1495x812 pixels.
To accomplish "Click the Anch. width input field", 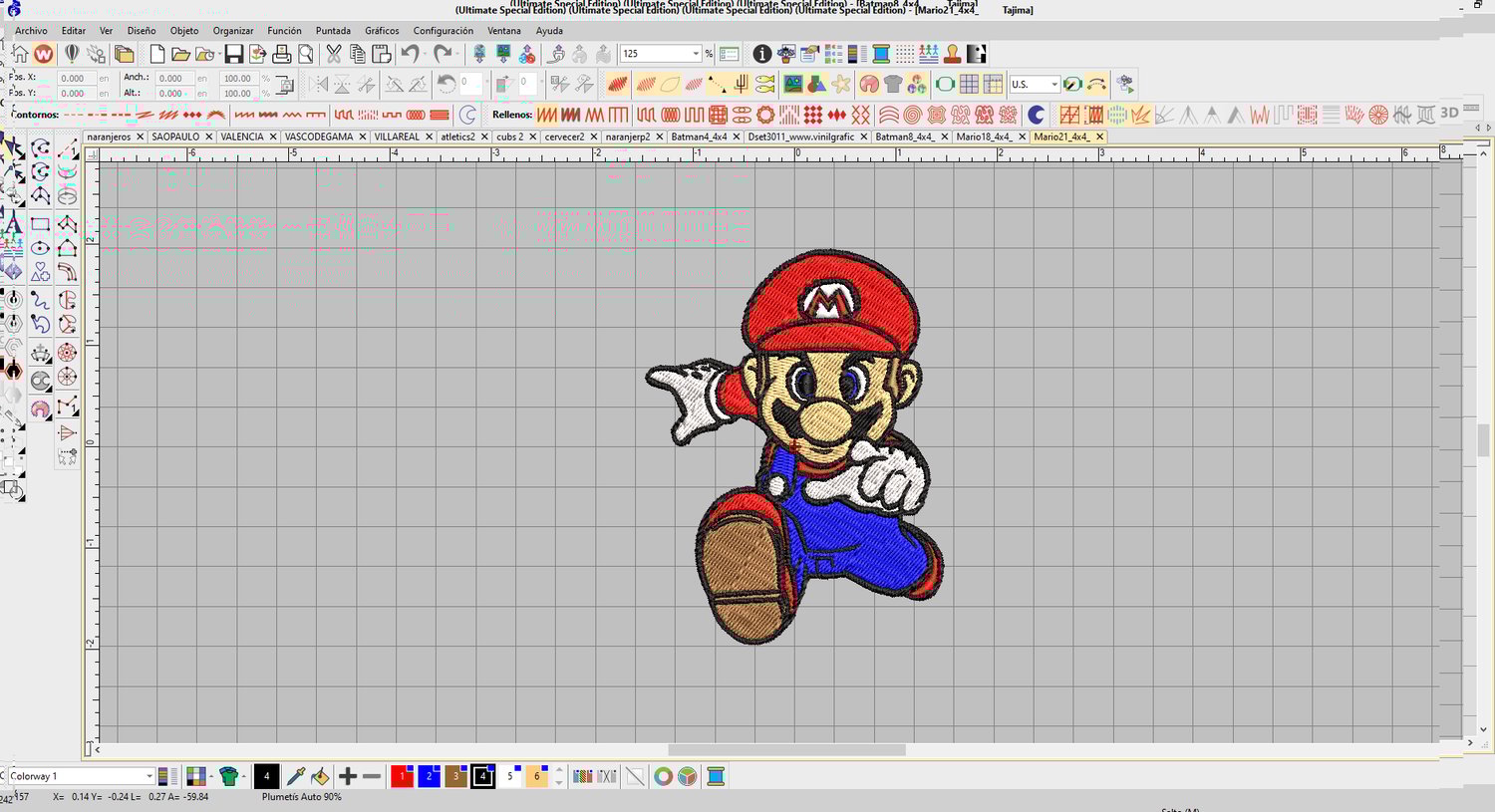I will [x=175, y=78].
